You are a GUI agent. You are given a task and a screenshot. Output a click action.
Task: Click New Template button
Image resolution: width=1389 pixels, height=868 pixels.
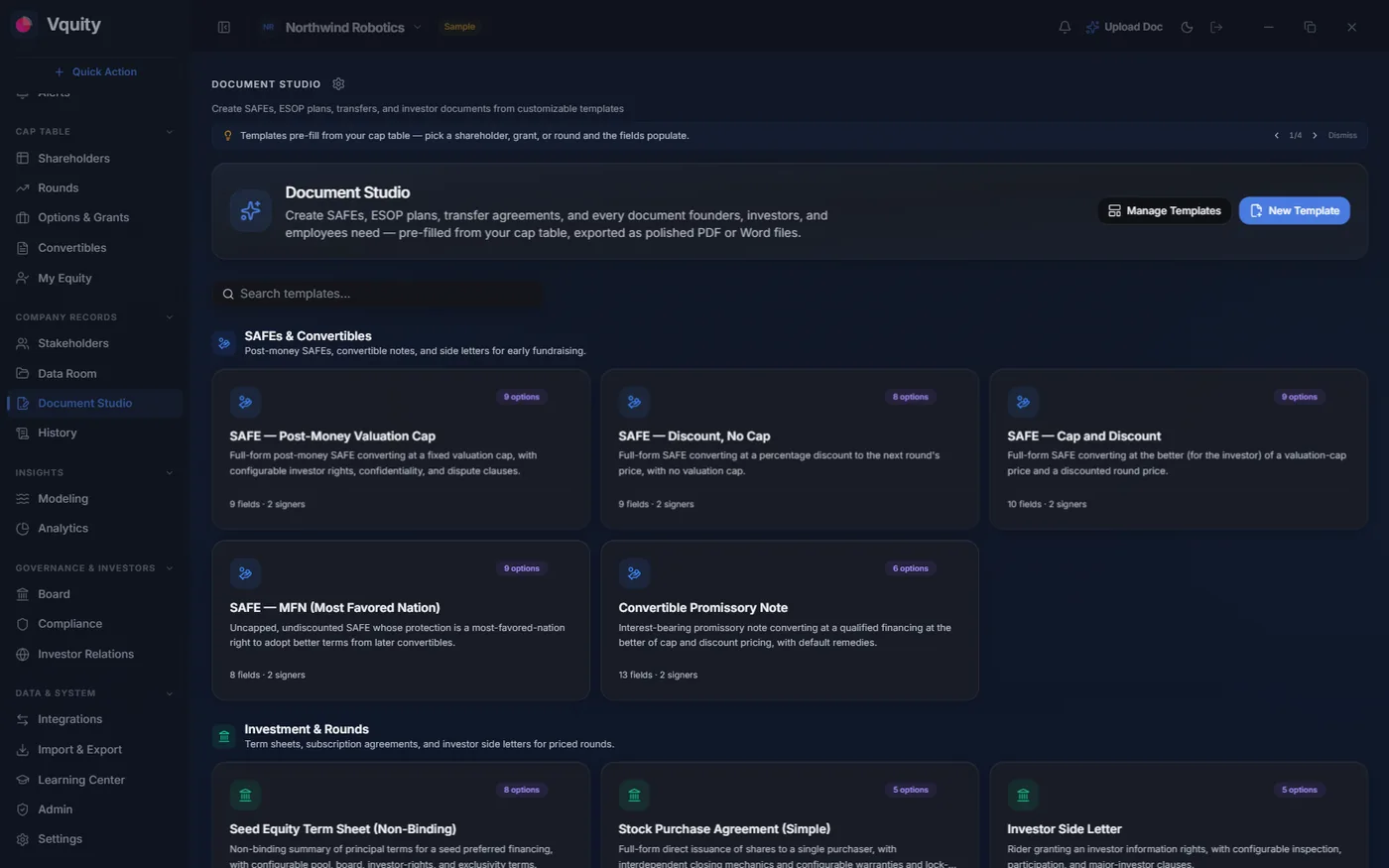1294,210
